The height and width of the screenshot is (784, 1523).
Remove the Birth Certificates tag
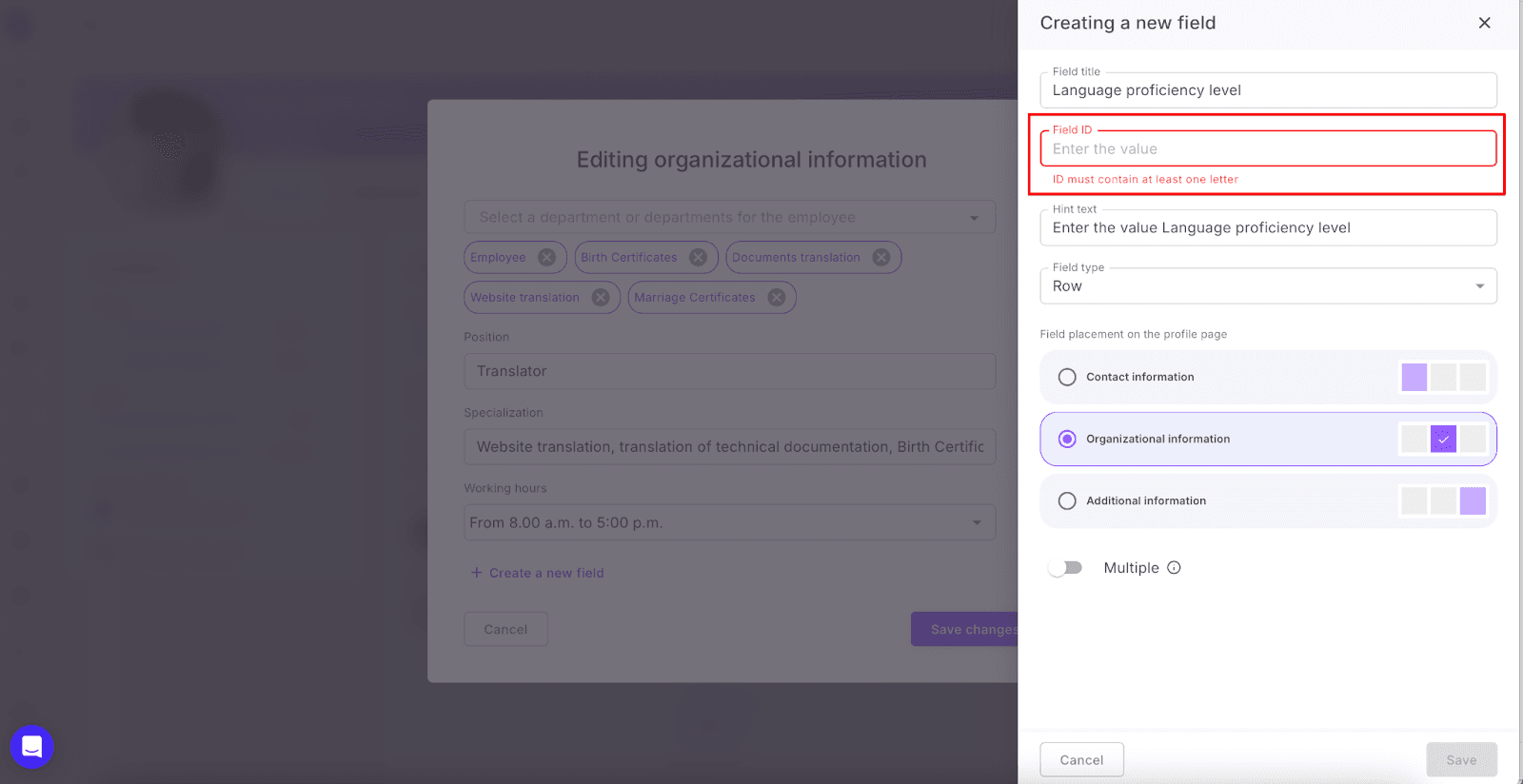coord(698,258)
